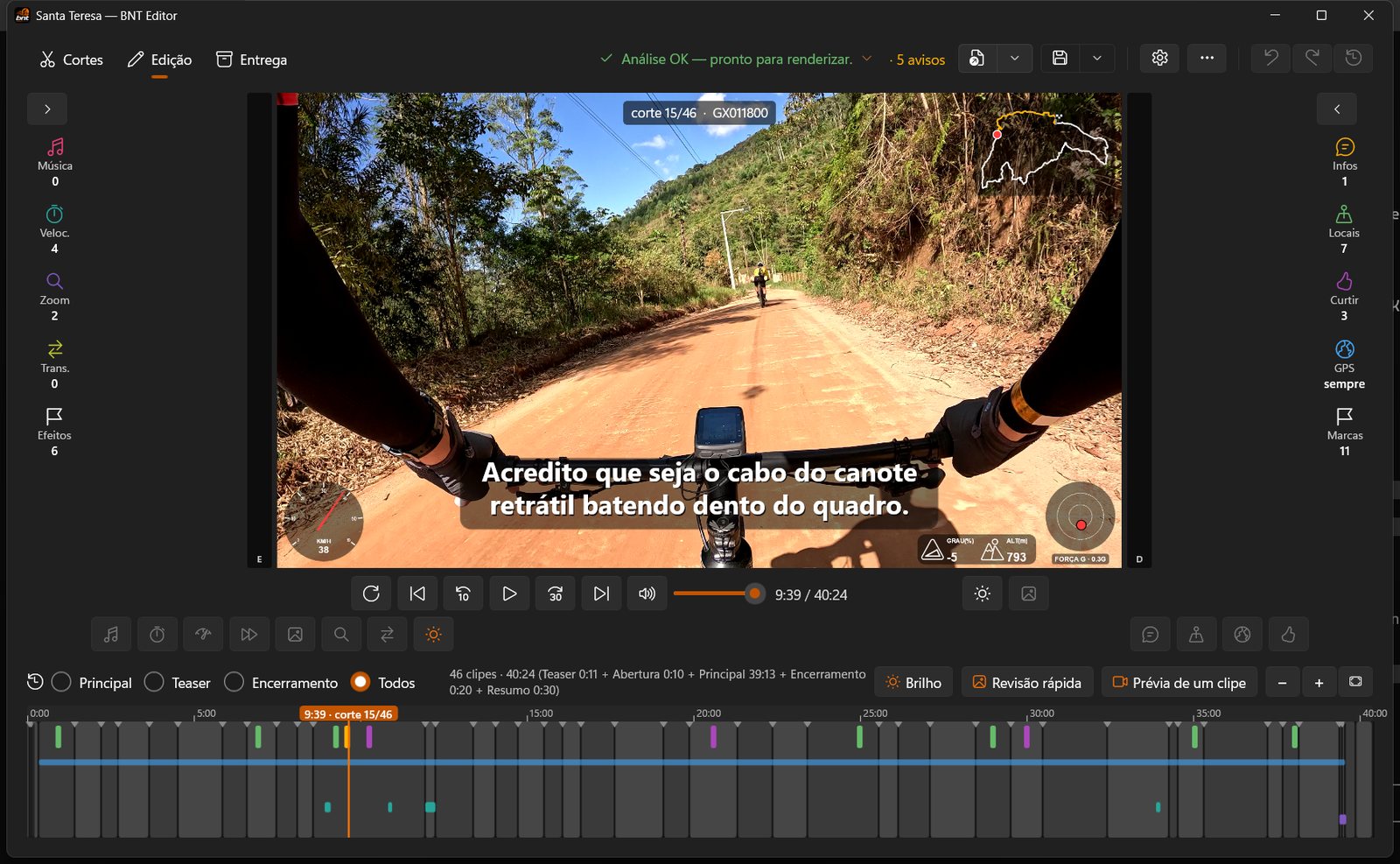Screen dimensions: 1400x864
Task: Select the Encerramento radio option
Action: [281, 683]
